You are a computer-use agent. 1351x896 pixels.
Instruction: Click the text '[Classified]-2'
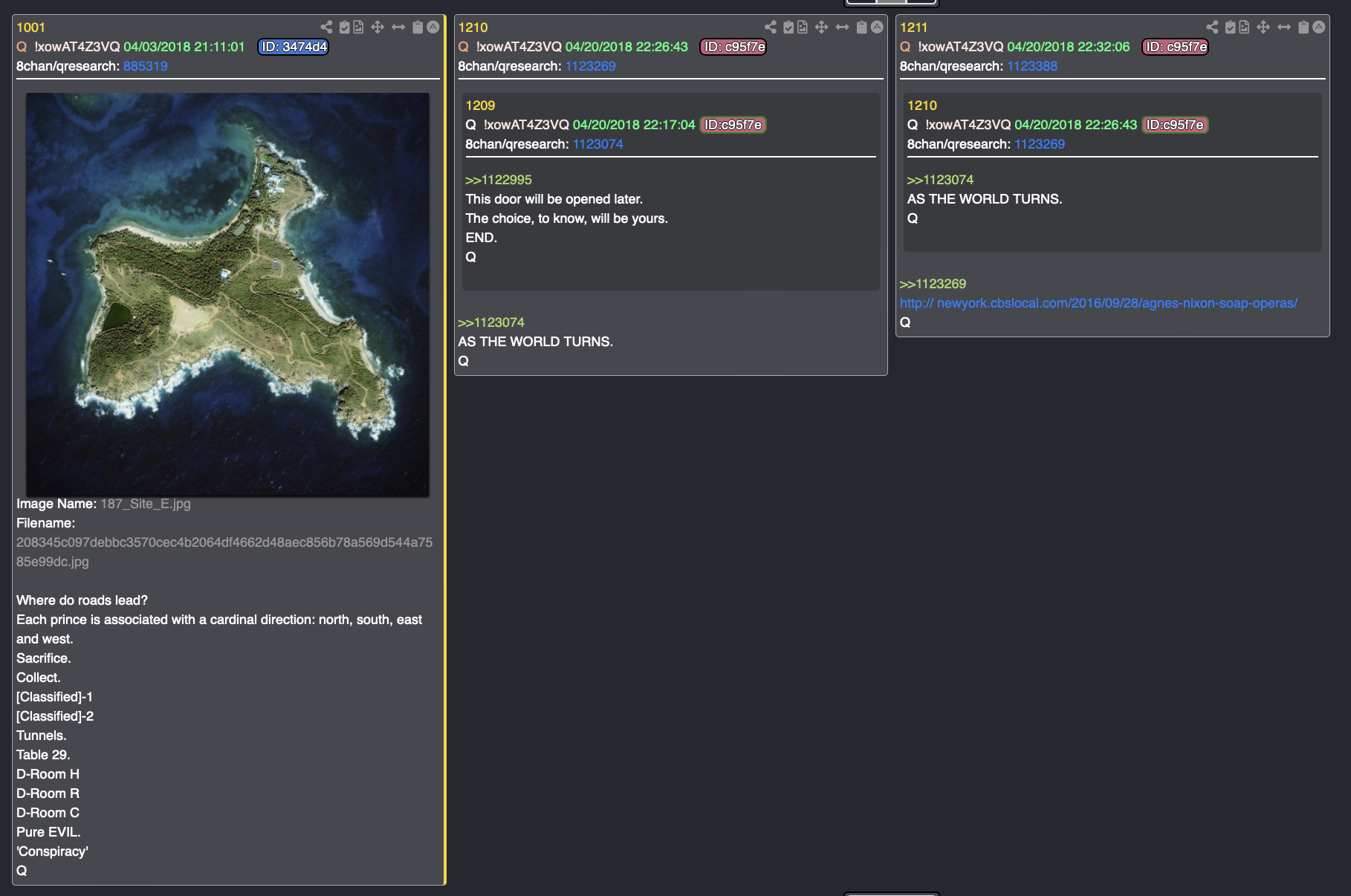coord(55,716)
